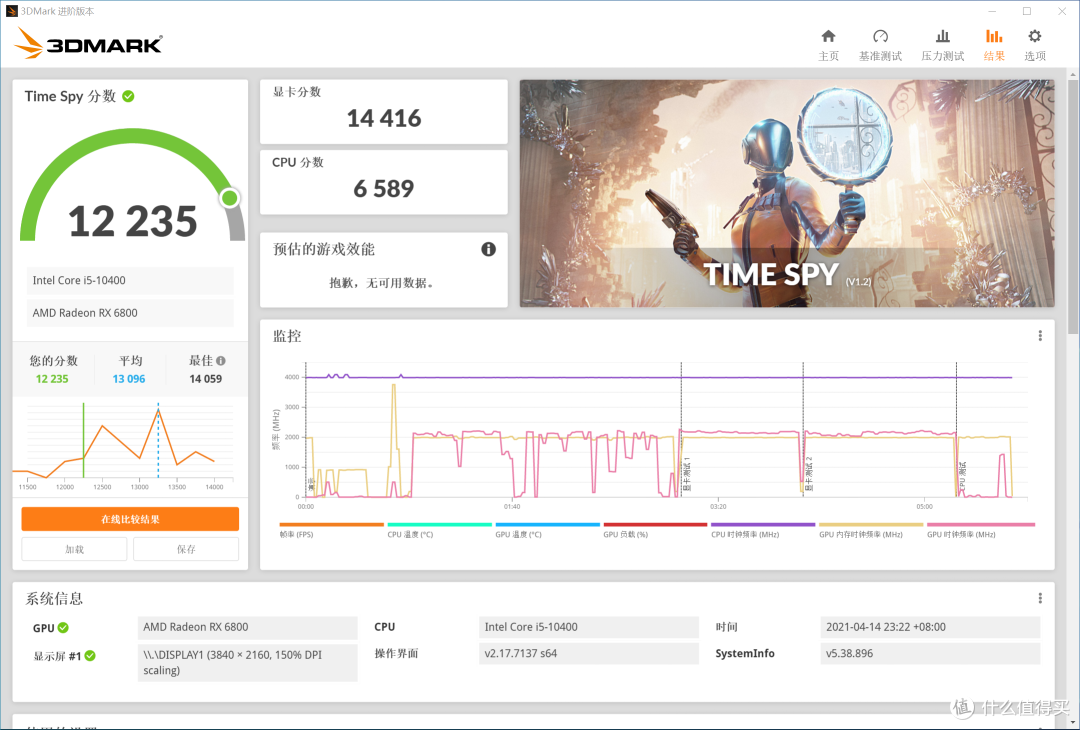Select AMD Radeon RX 6800 under score gauge
This screenshot has width=1080, height=730.
(130, 313)
